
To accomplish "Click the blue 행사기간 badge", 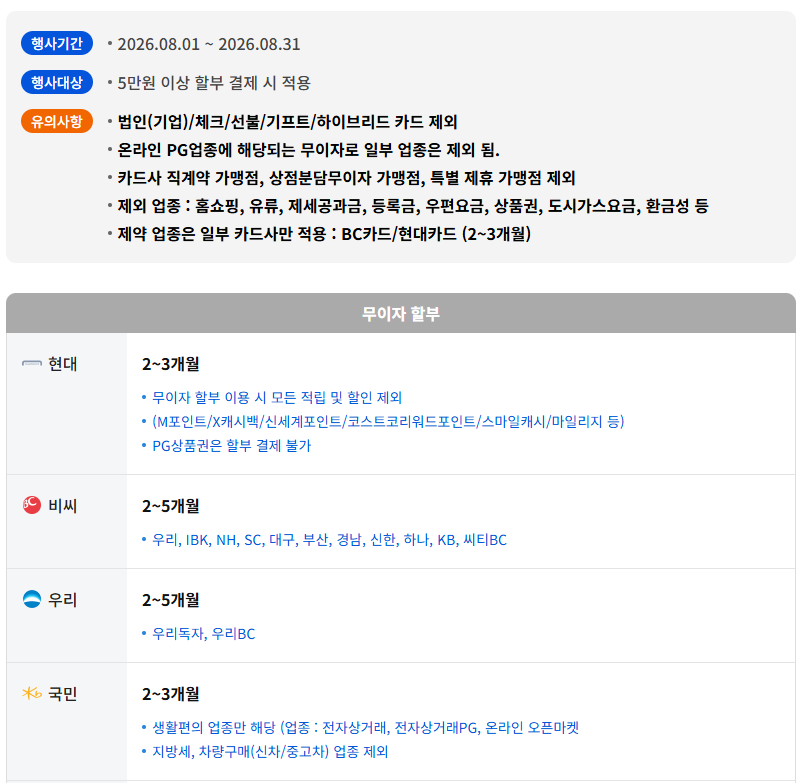I will coord(57,43).
